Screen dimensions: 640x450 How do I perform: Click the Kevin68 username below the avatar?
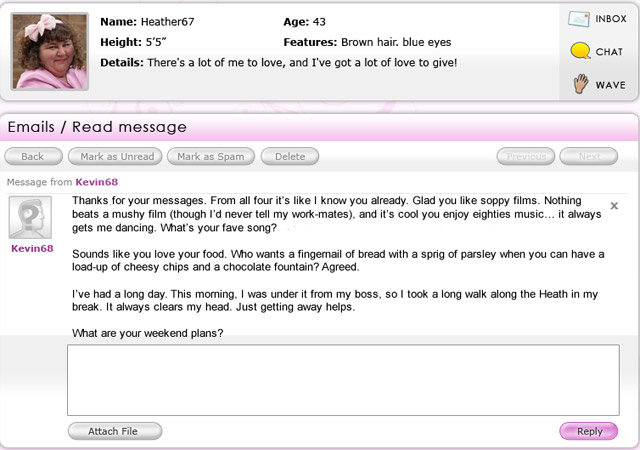tap(32, 248)
